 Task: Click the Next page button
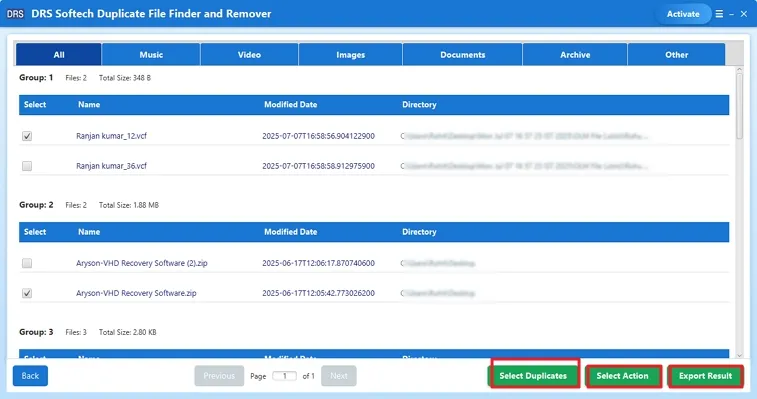pos(339,376)
